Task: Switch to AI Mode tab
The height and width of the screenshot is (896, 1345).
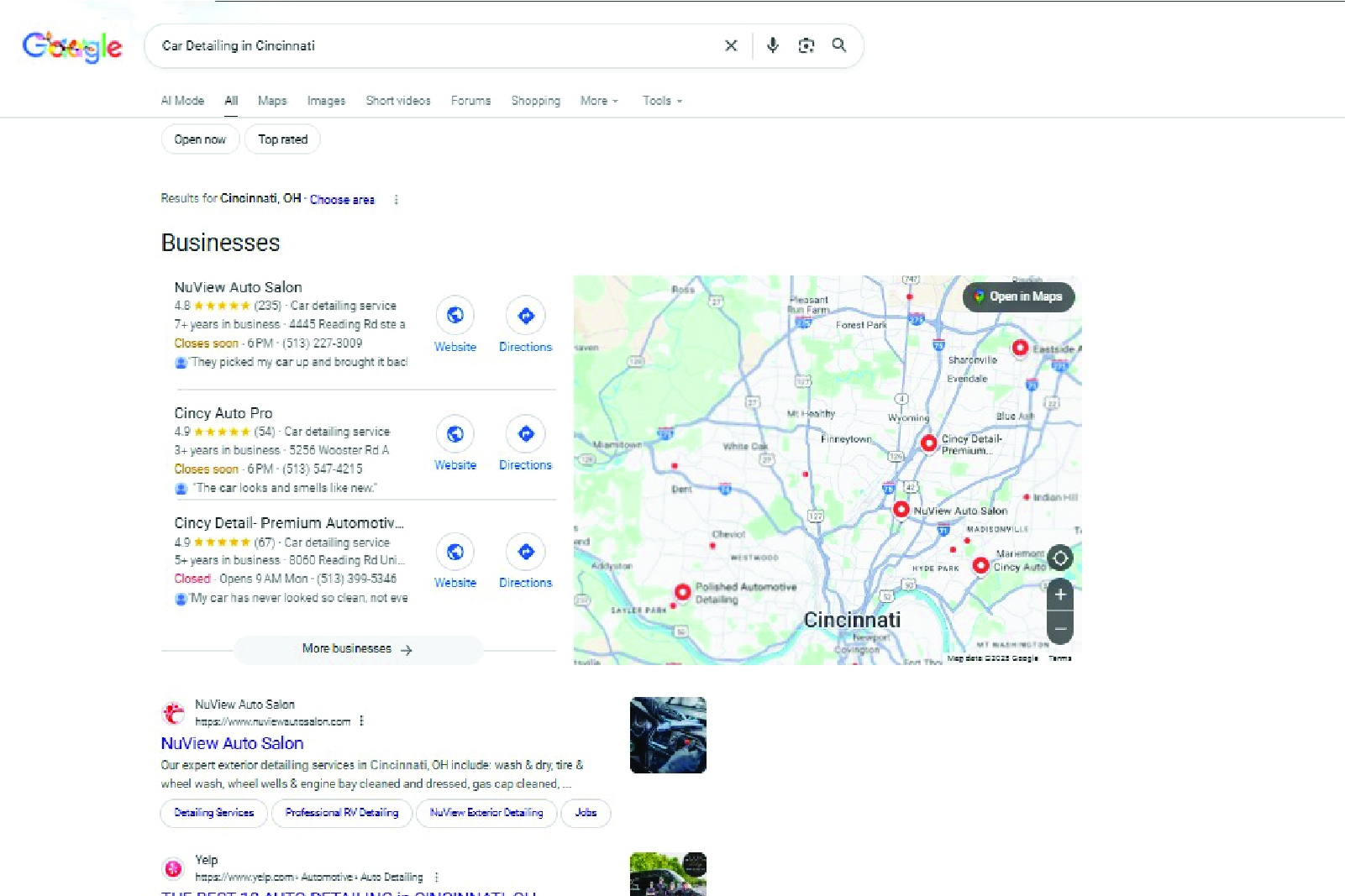Action: [182, 101]
